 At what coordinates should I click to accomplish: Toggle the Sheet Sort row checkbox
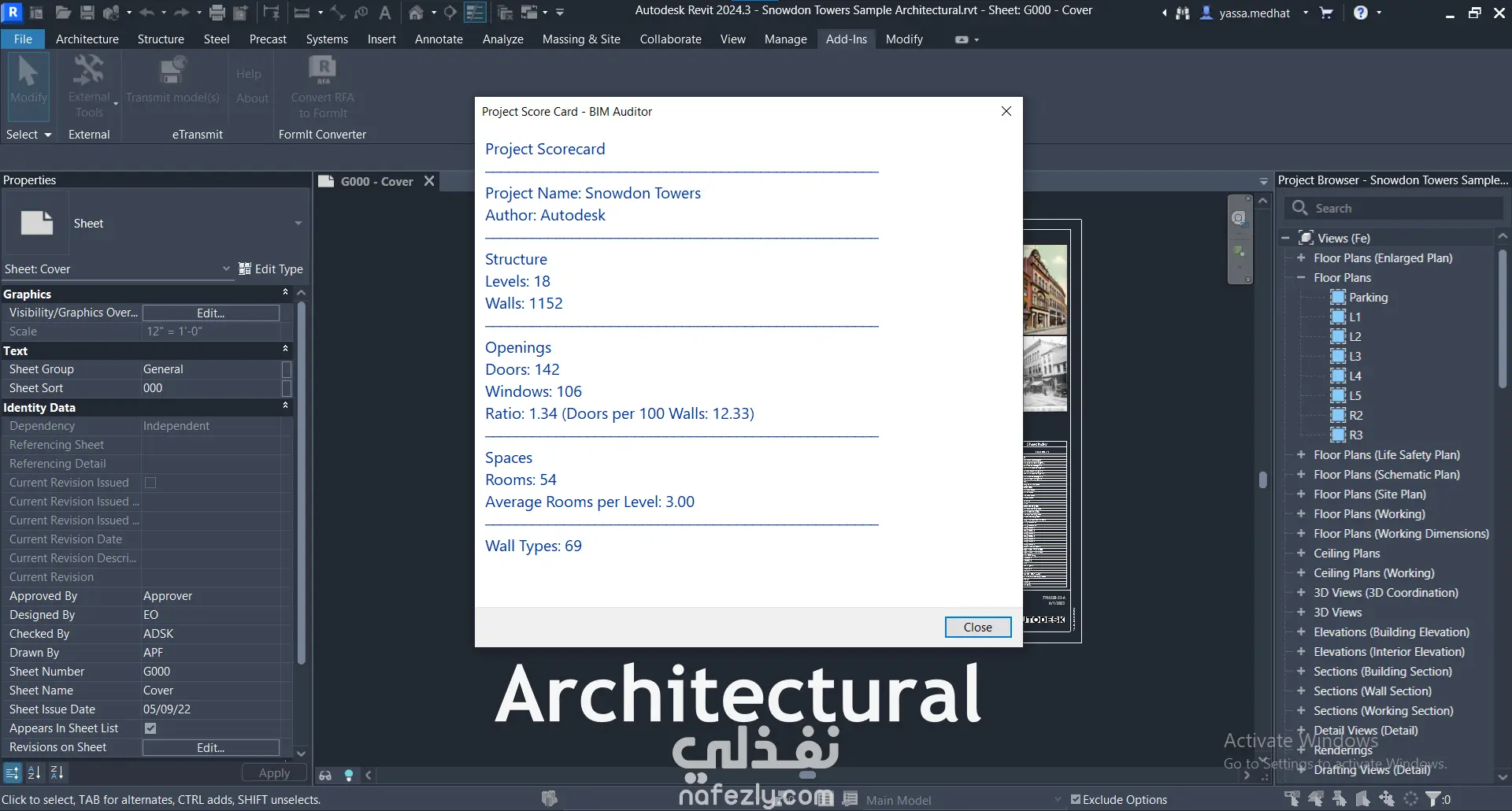(x=287, y=388)
